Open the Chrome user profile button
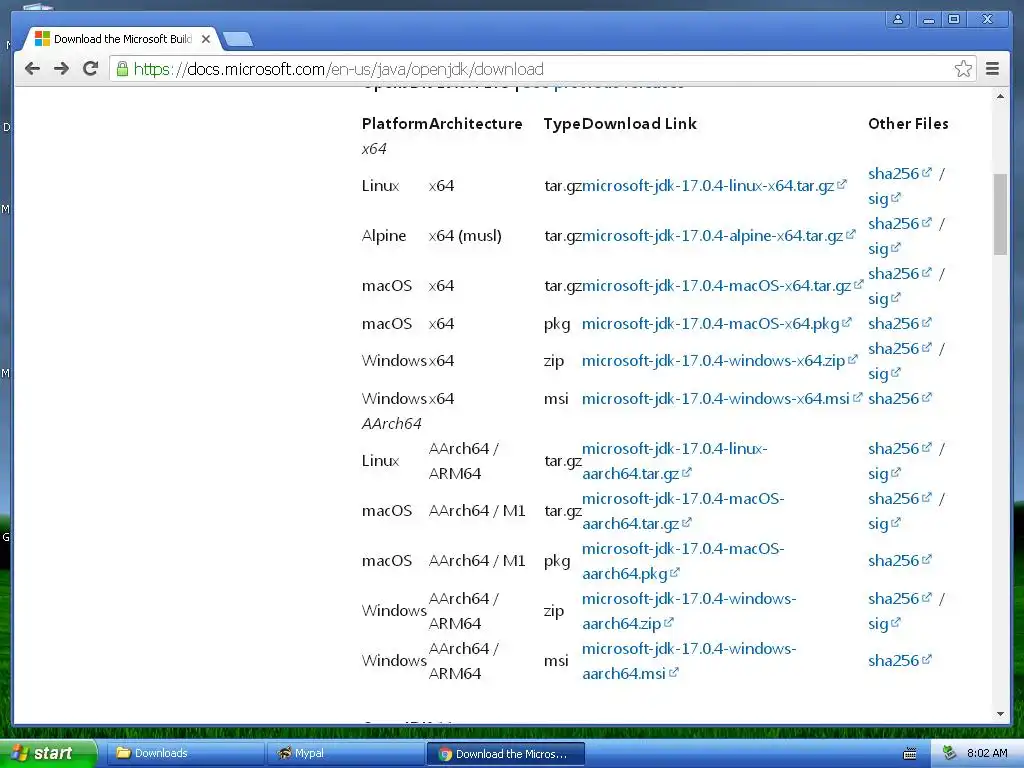The height and width of the screenshot is (768, 1024). (x=898, y=19)
